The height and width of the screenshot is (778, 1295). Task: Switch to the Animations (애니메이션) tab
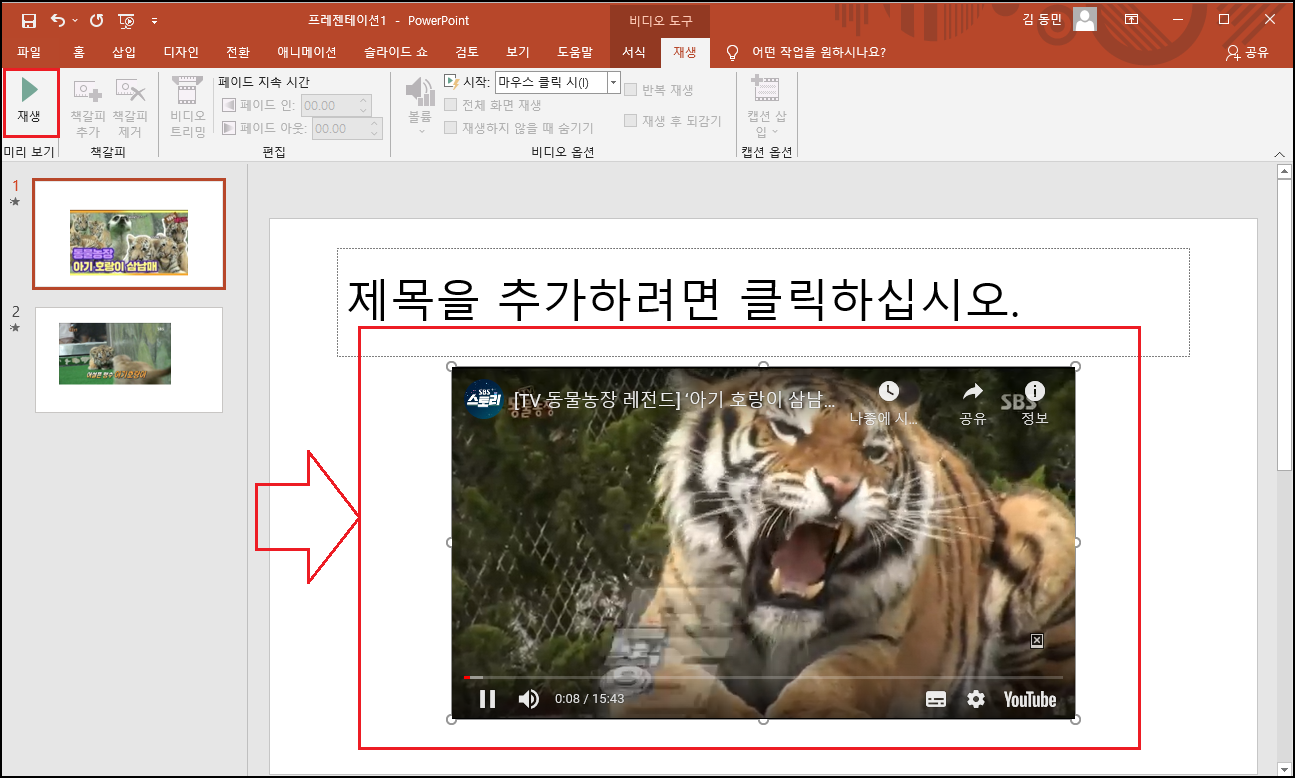coord(307,52)
